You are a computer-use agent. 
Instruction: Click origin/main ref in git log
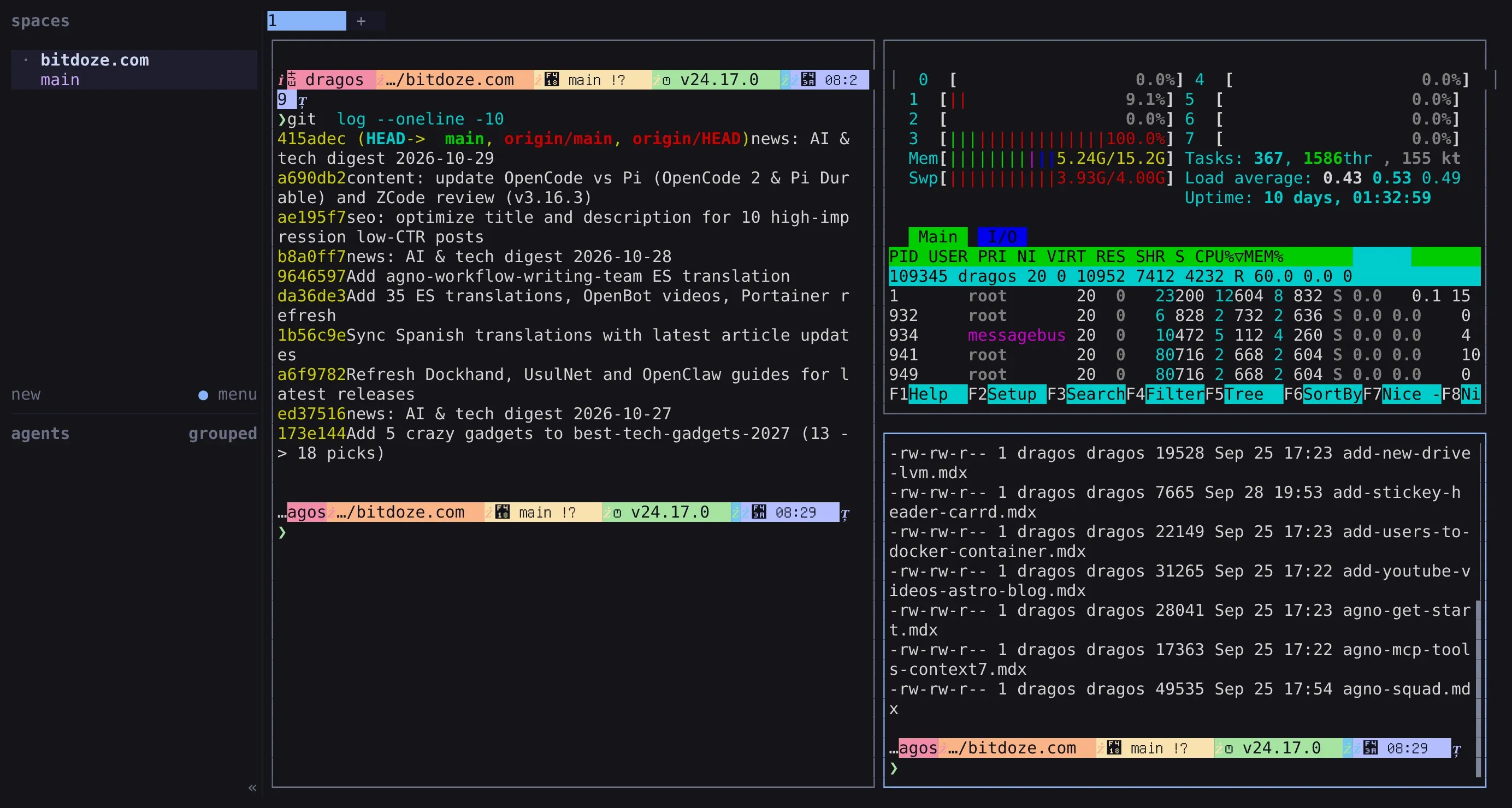[x=558, y=139]
